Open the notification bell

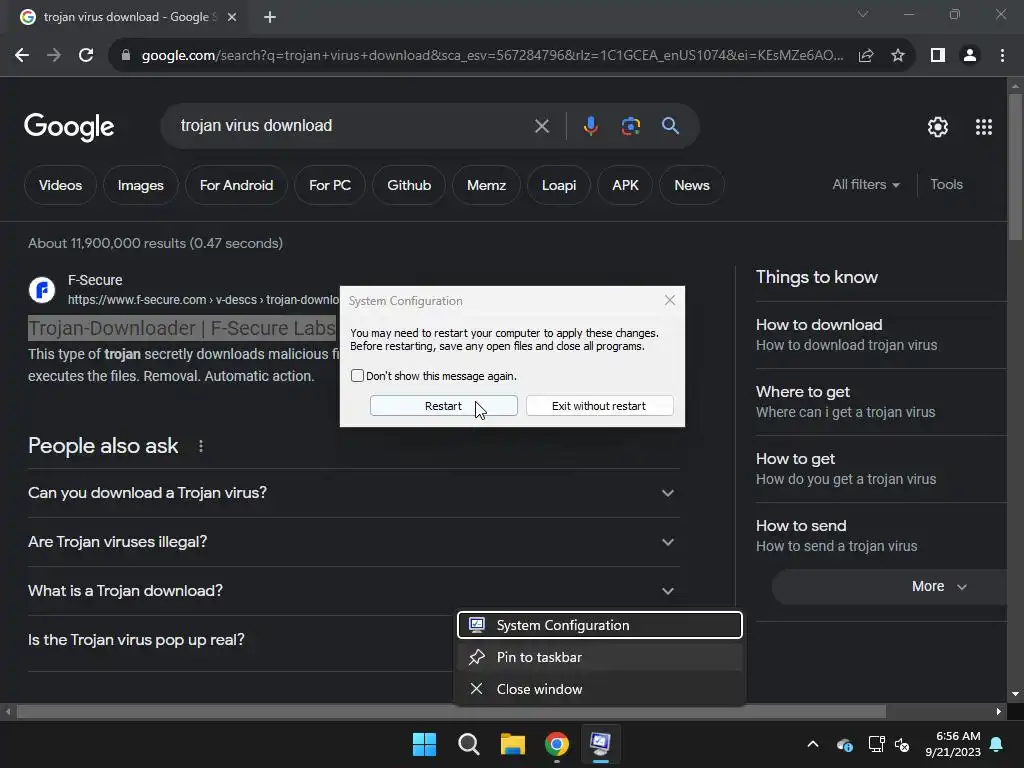click(997, 744)
